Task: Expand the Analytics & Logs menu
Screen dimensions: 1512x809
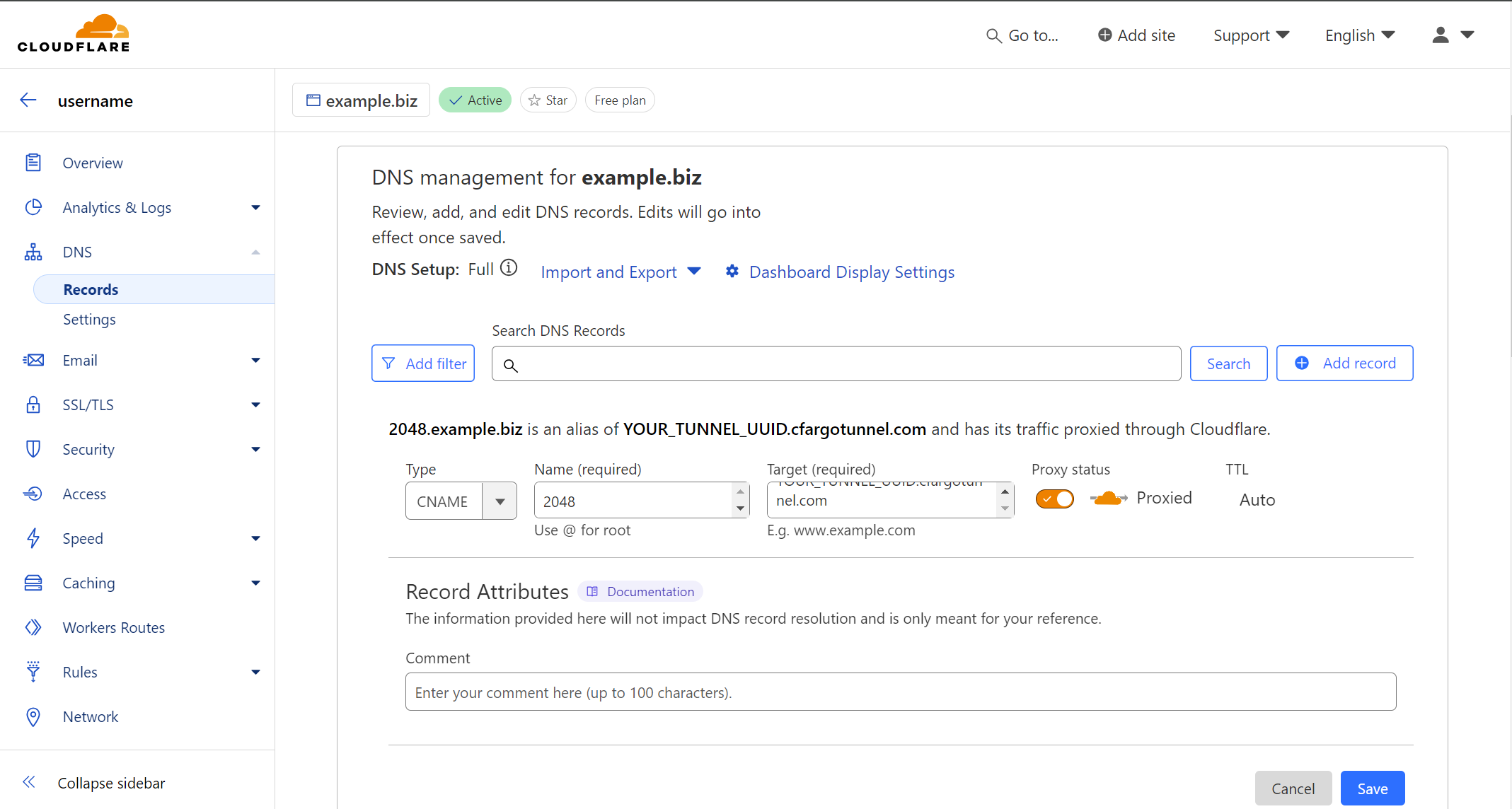Action: click(x=255, y=207)
